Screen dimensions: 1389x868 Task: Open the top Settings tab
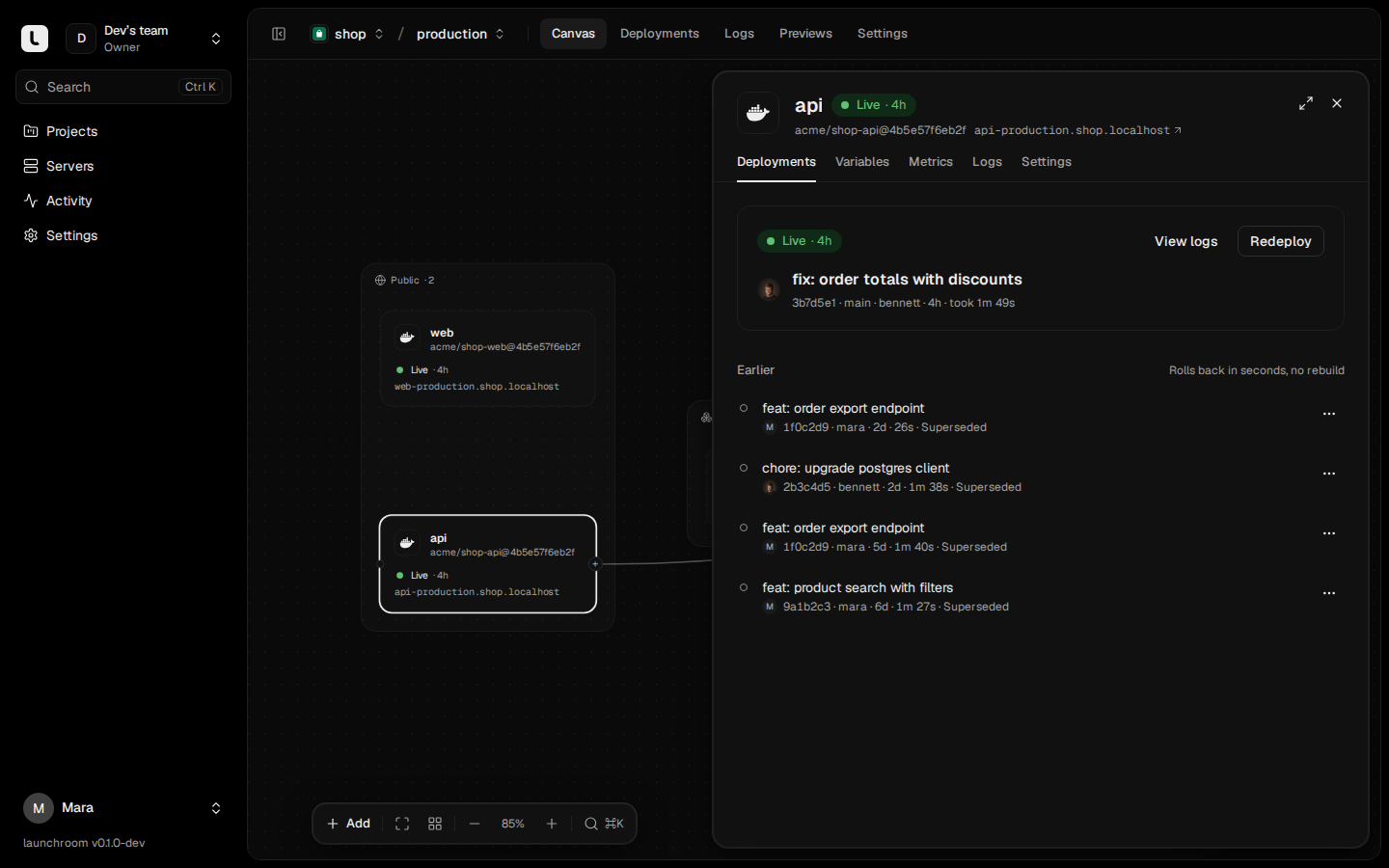pyautogui.click(x=883, y=34)
